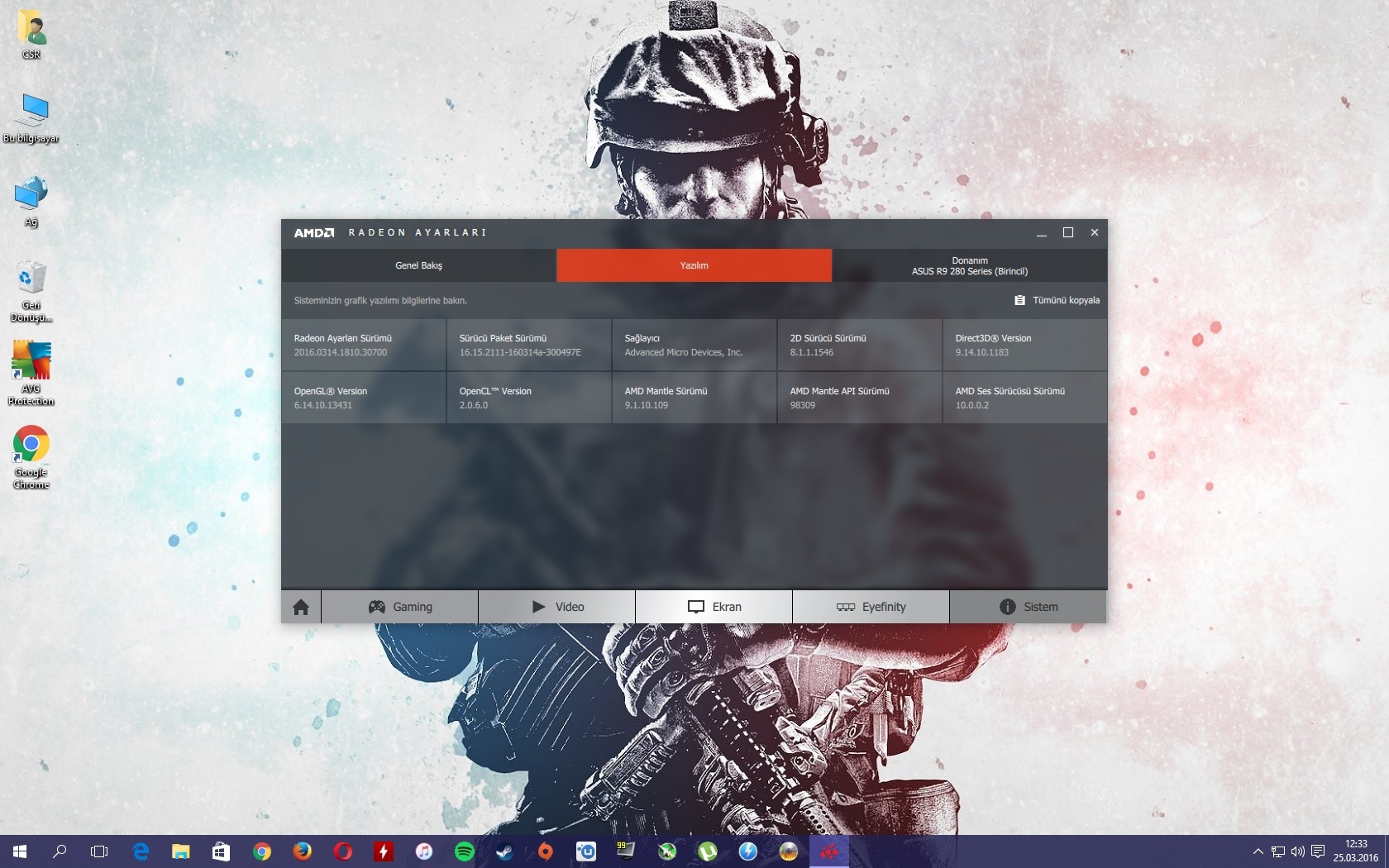
Task: Open iTunes from the taskbar
Action: tap(424, 851)
